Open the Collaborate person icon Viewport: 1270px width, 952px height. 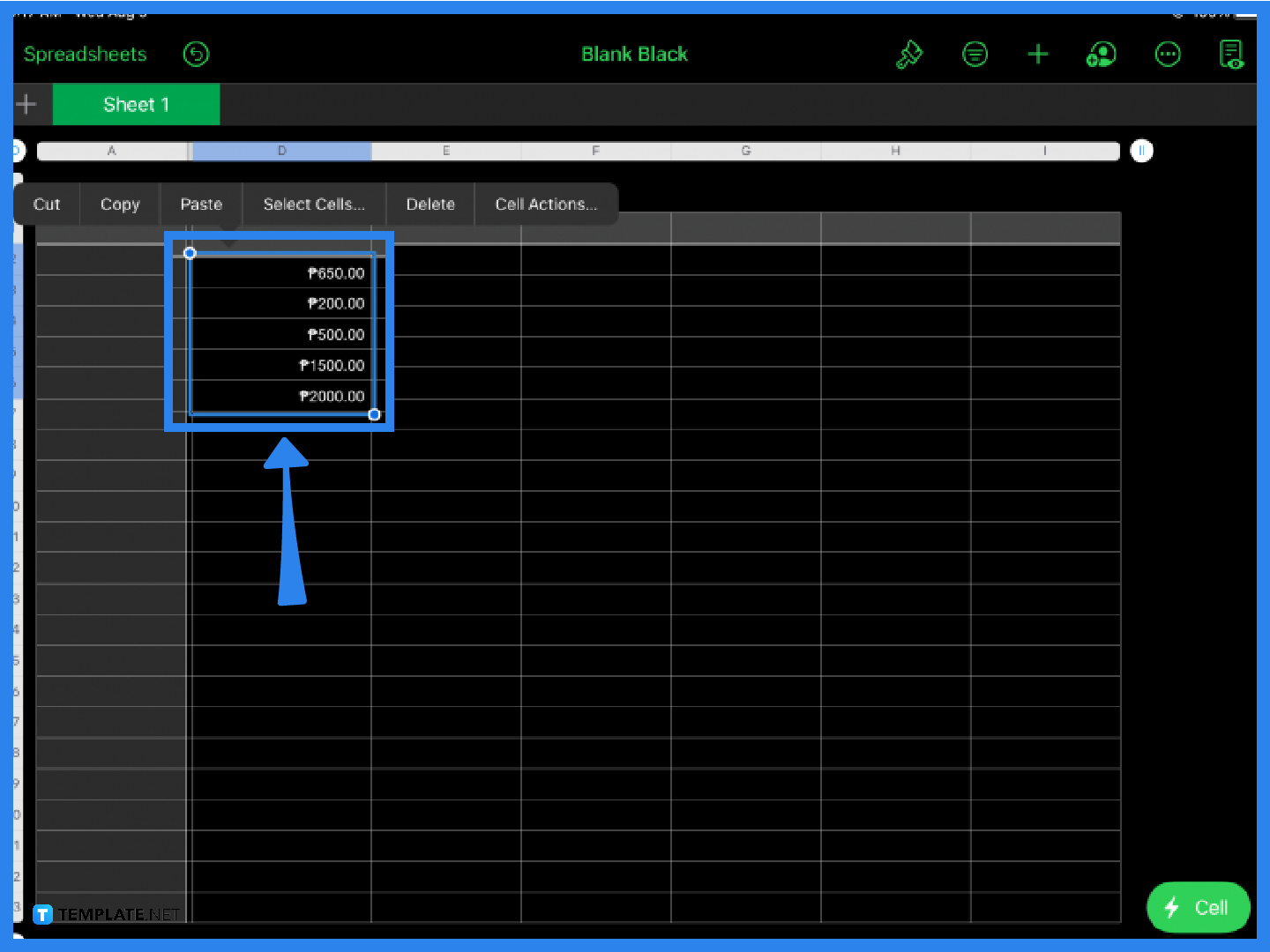pyautogui.click(x=1101, y=55)
